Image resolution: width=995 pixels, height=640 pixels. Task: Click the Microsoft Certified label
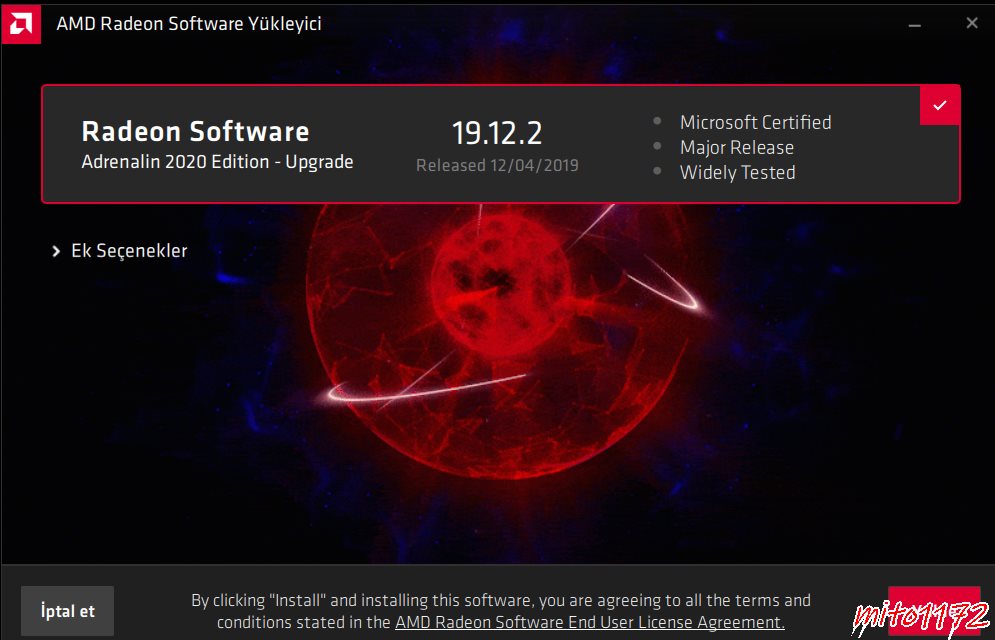pos(755,122)
